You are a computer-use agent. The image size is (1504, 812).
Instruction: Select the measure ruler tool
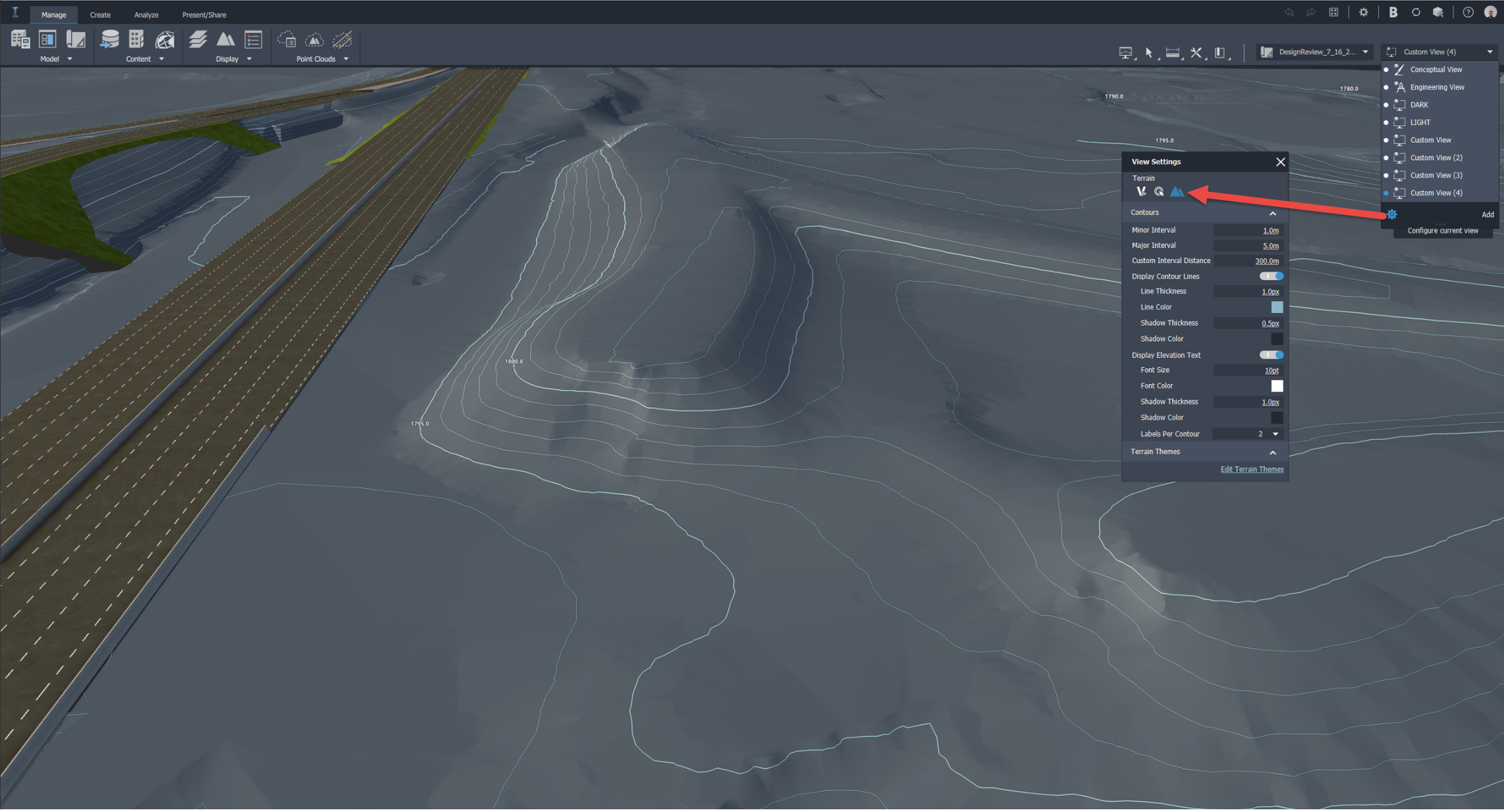pyautogui.click(x=1173, y=53)
